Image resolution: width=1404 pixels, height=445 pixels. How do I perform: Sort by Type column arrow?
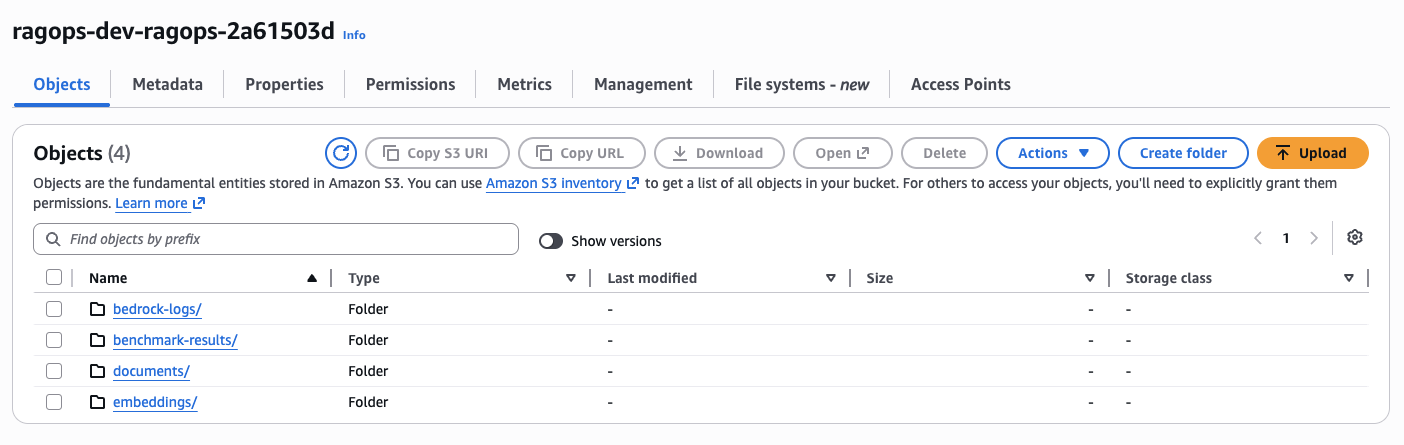click(x=571, y=278)
